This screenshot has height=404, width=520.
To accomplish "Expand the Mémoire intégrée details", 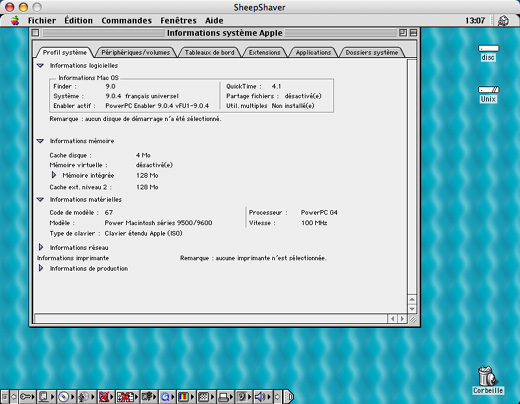I will (54, 175).
